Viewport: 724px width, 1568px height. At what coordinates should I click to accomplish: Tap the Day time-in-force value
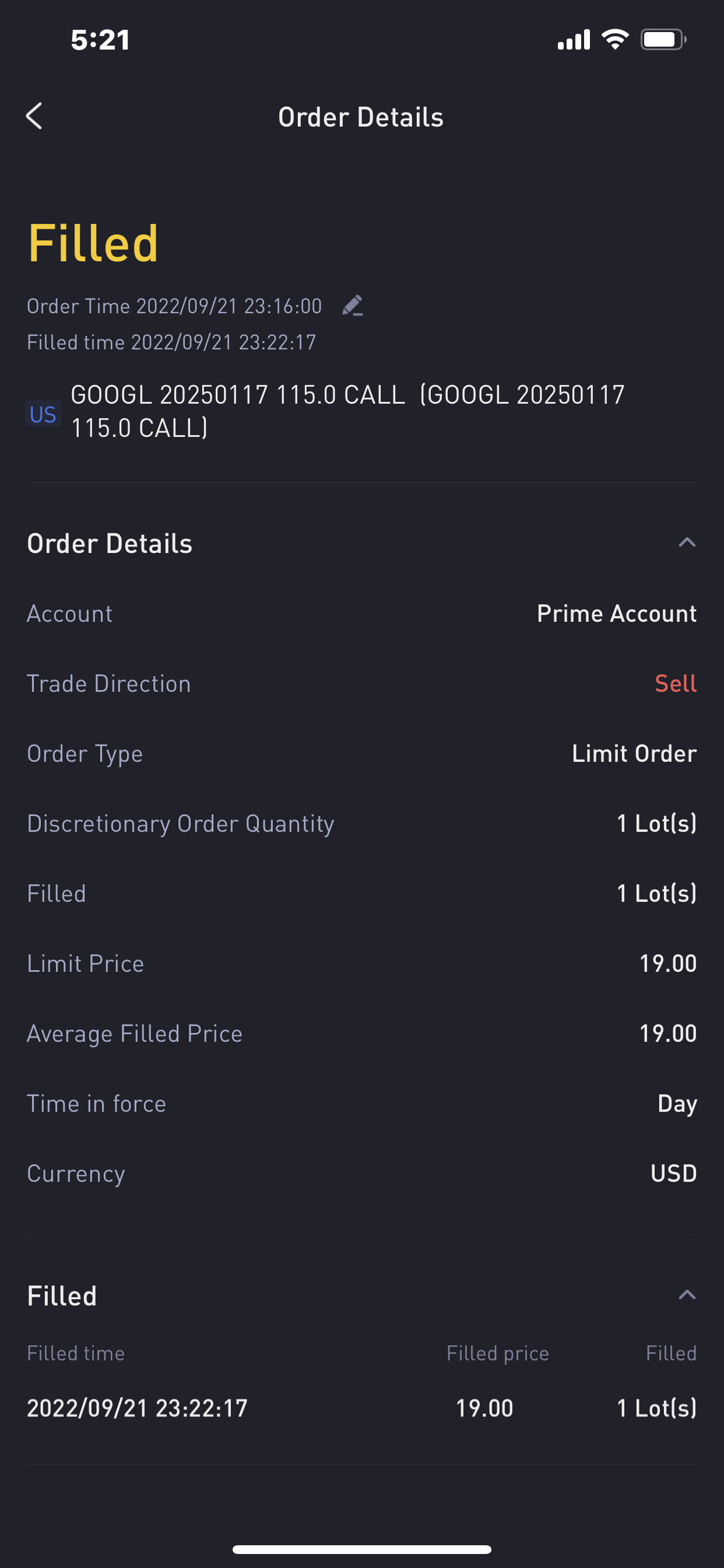(677, 1104)
